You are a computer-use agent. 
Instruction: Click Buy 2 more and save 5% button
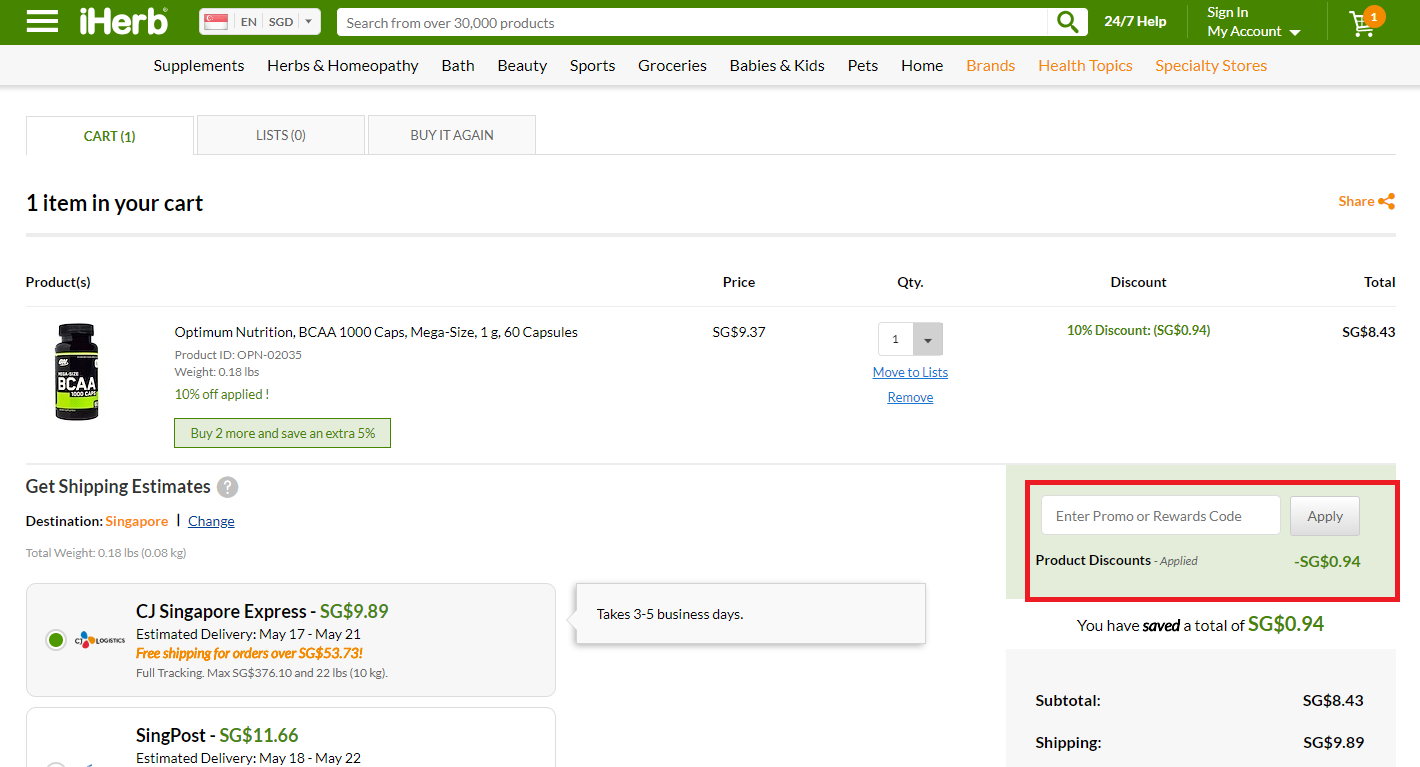[x=283, y=433]
